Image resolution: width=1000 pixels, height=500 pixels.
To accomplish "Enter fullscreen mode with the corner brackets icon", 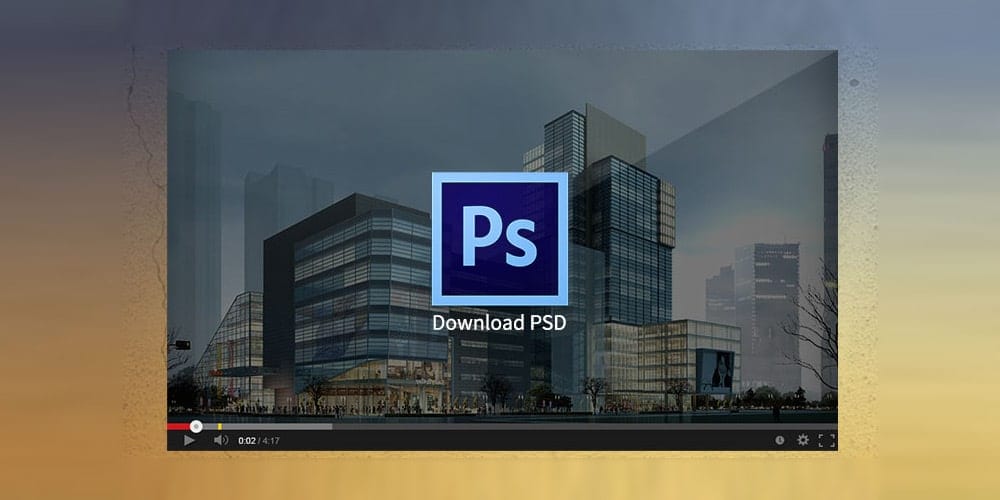I will click(x=827, y=440).
